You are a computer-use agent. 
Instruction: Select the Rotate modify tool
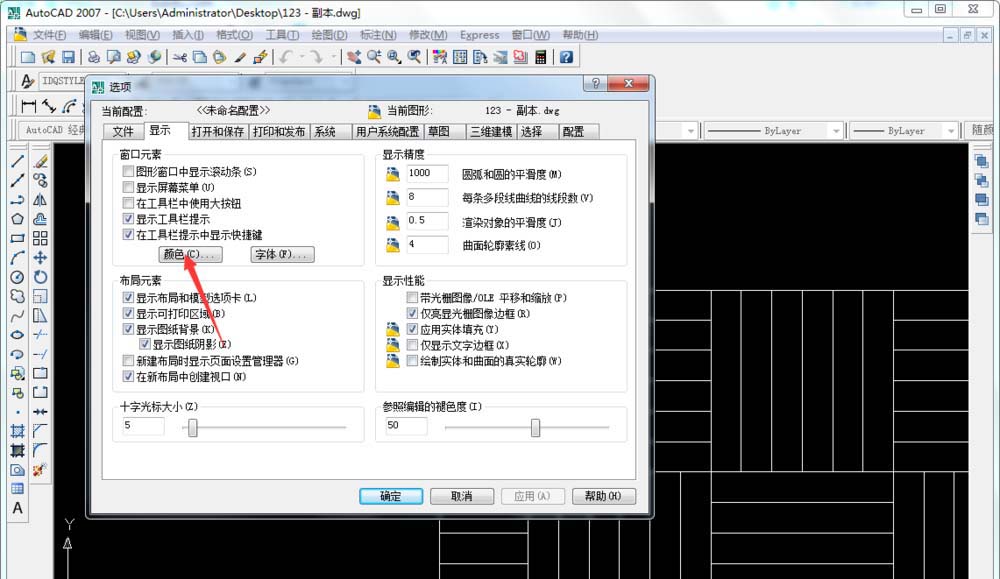(x=40, y=277)
